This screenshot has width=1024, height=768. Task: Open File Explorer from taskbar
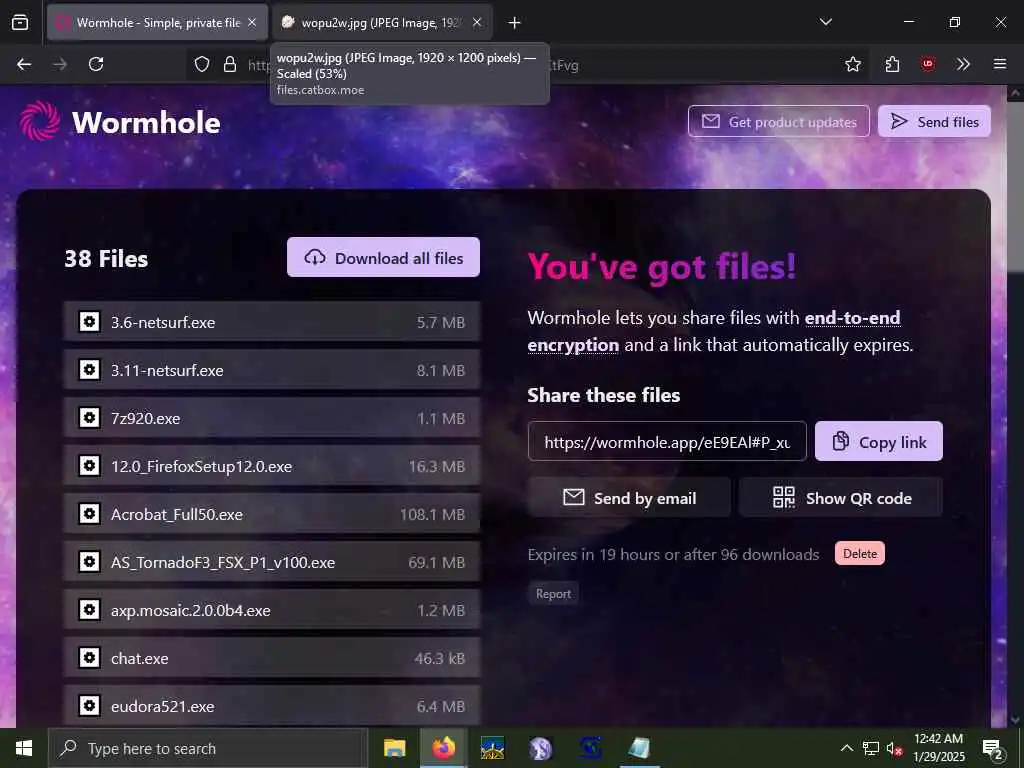(394, 748)
